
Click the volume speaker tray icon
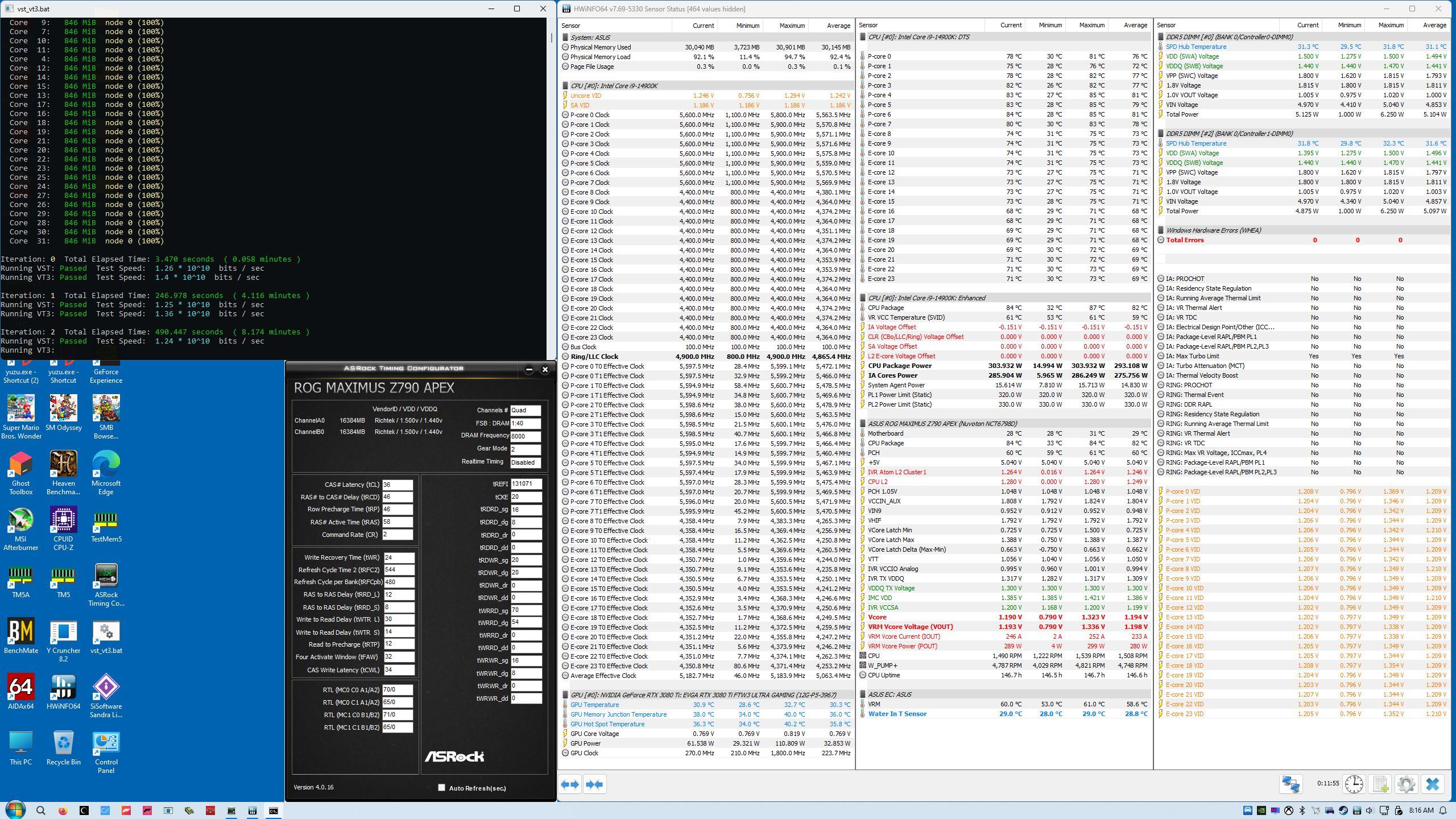[x=1370, y=810]
